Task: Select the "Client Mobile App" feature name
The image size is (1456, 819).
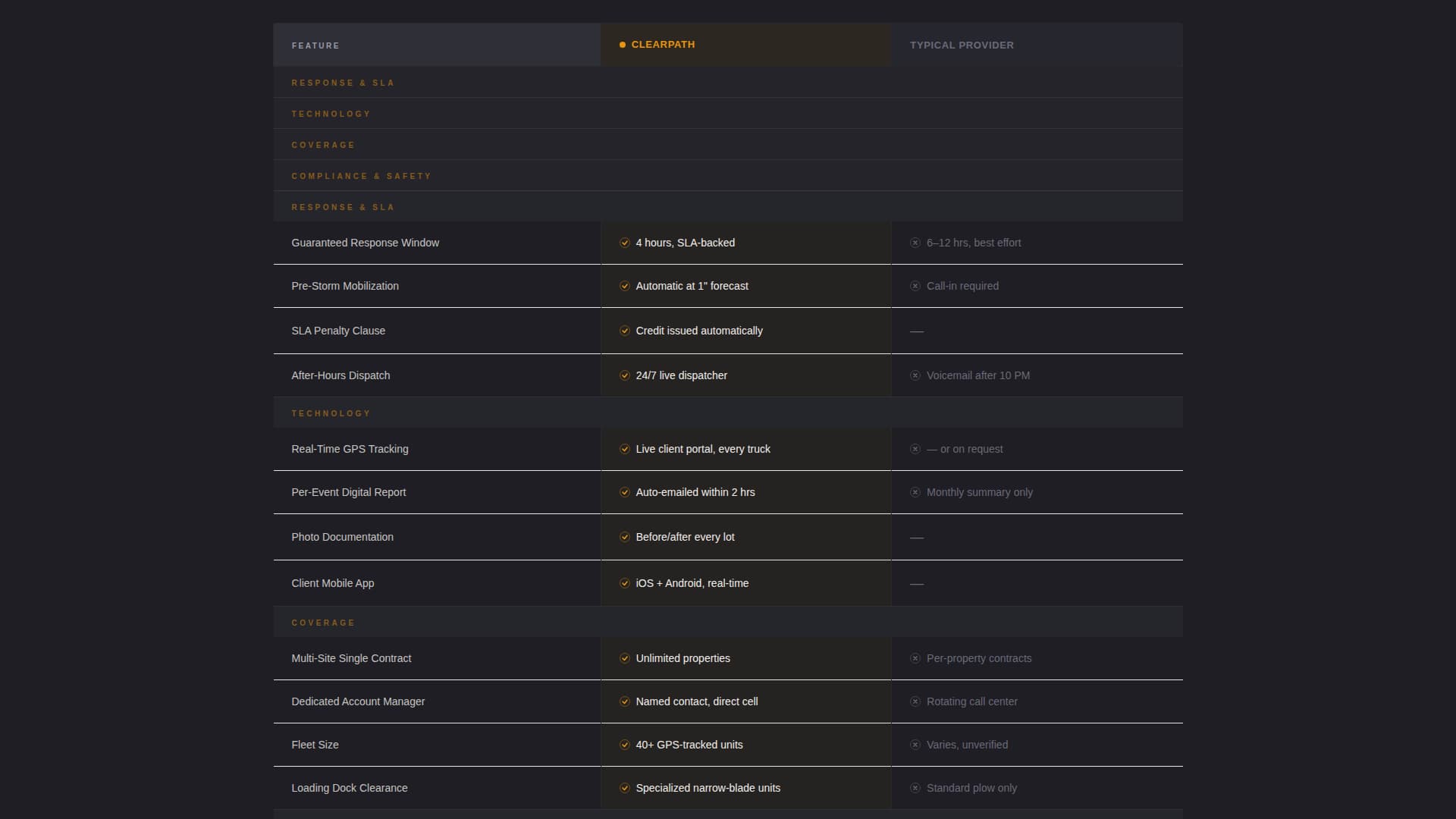Action: [333, 583]
